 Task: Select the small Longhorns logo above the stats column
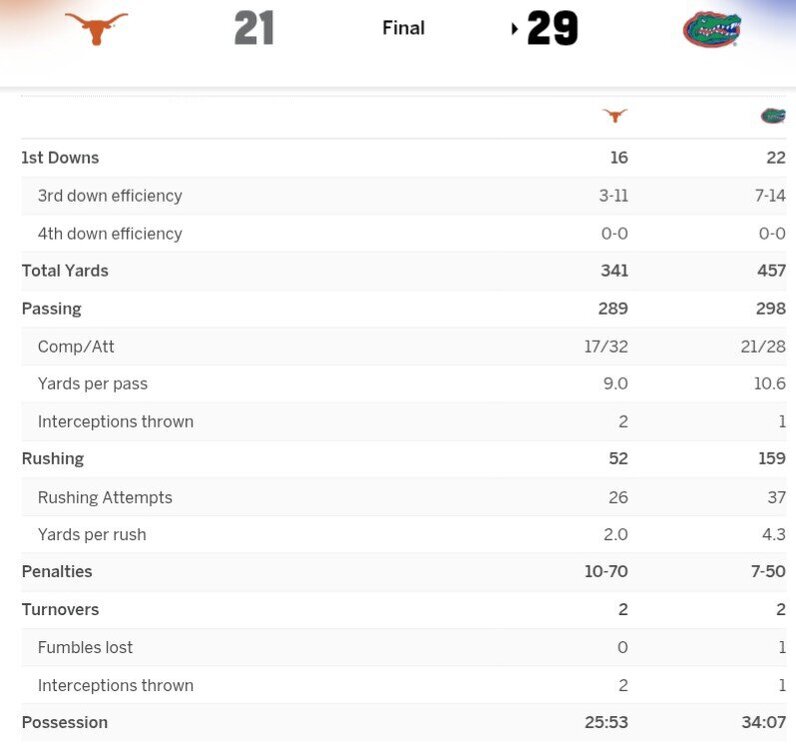[x=615, y=116]
